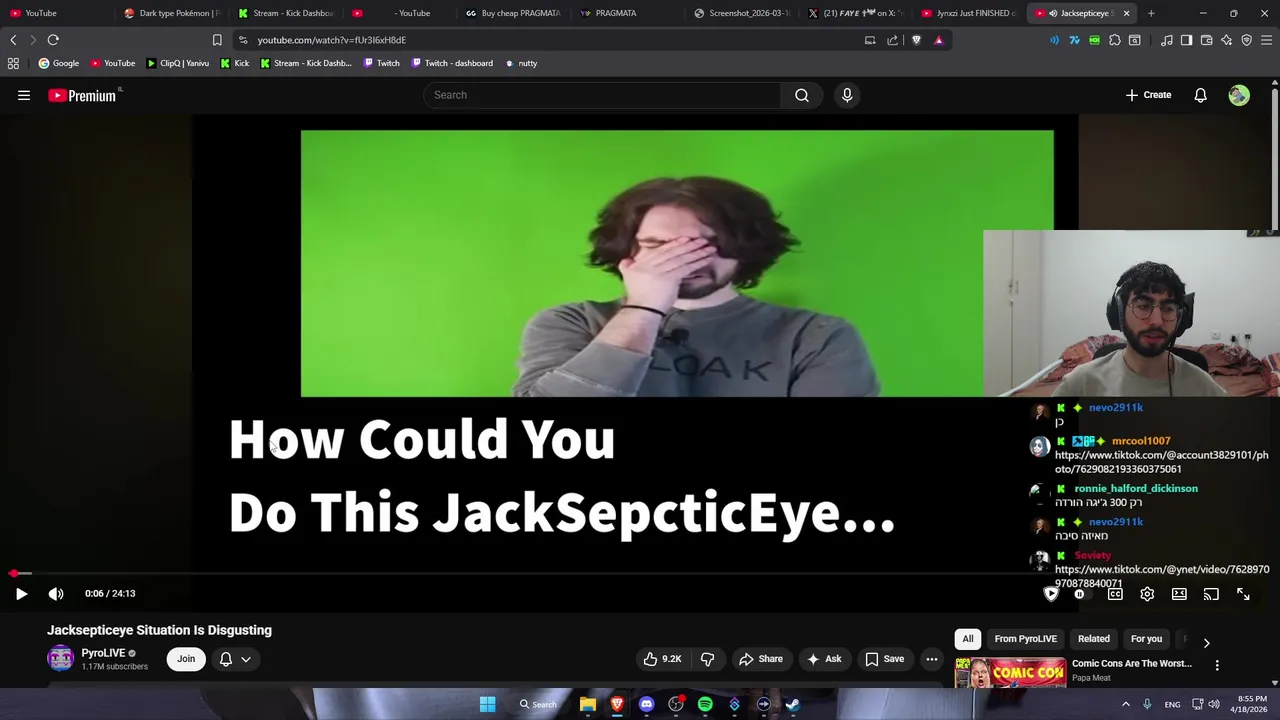Open the browser main hamburger menu
This screenshot has width=1280, height=720.
(1267, 40)
